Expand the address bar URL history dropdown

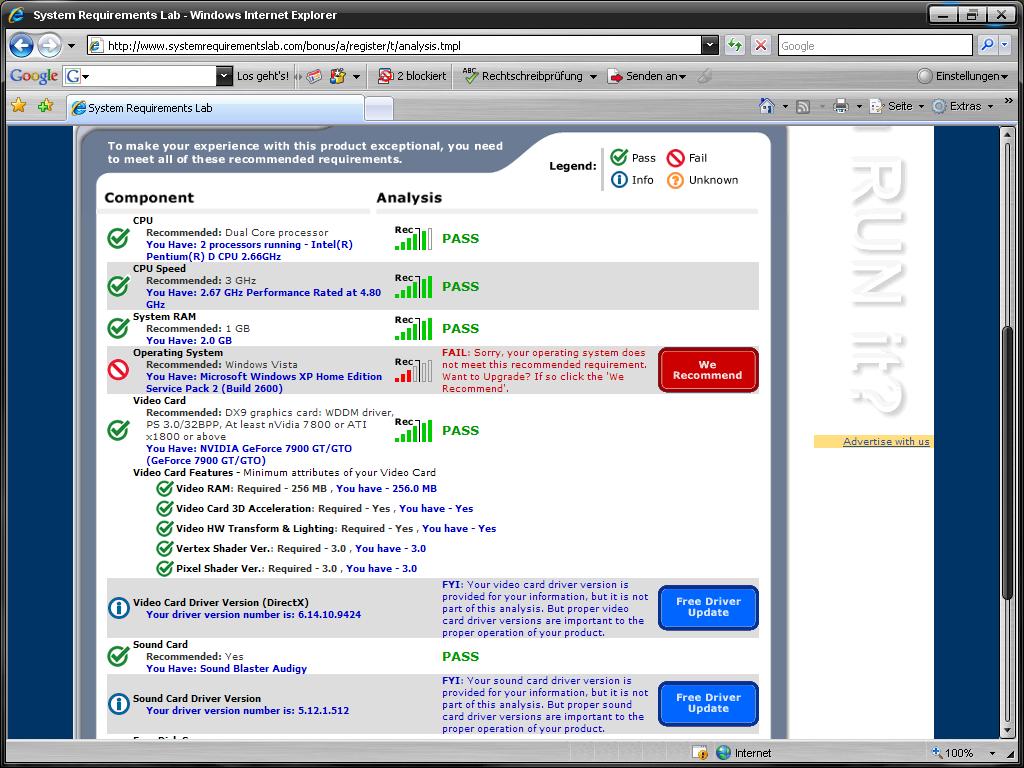[710, 45]
